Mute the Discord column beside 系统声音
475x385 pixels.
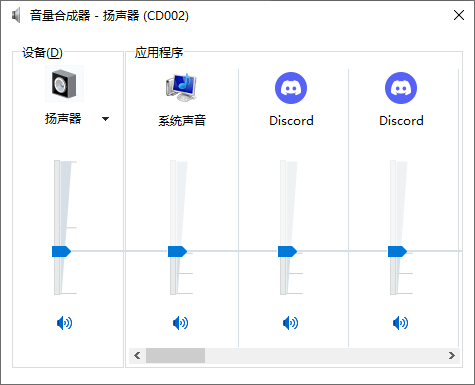click(x=290, y=323)
